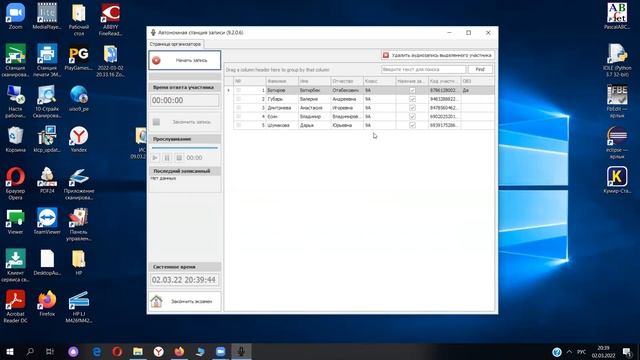The height and width of the screenshot is (360, 640).
Task: Click the Отчество column header
Action: (x=347, y=81)
